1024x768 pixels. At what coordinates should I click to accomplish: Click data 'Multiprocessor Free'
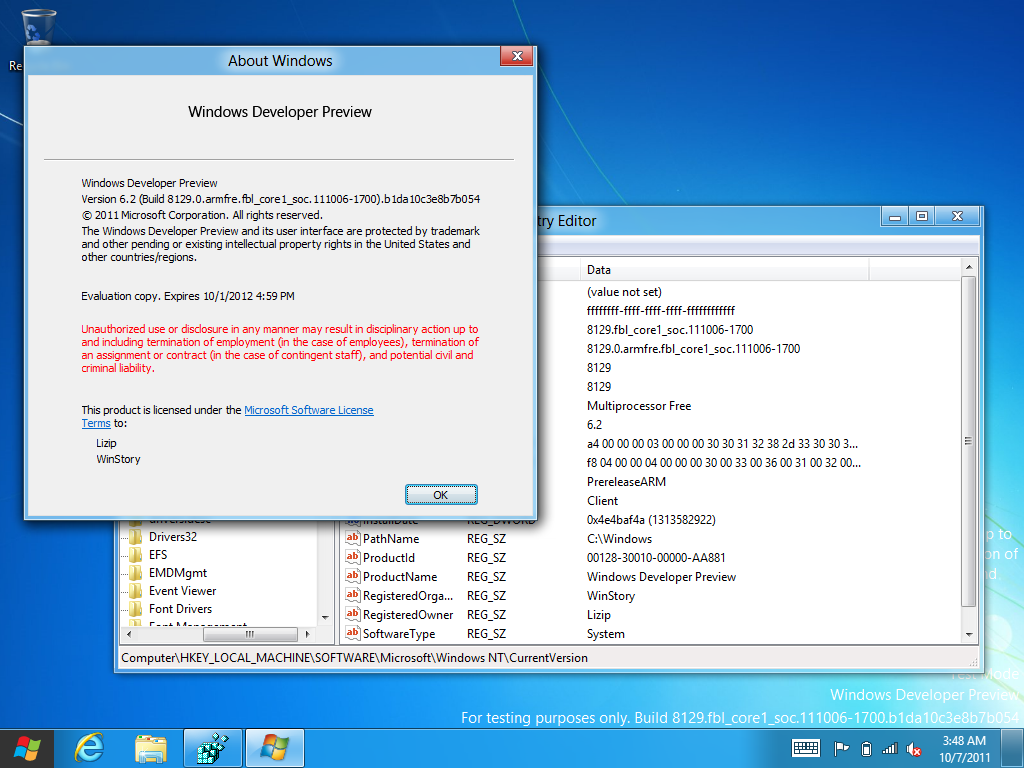coord(639,406)
